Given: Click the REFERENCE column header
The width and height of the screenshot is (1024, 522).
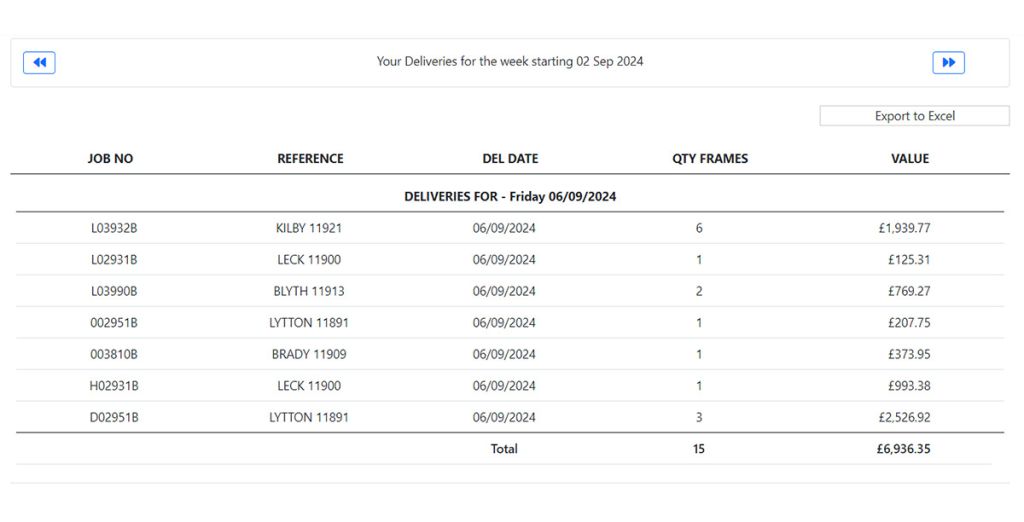Looking at the screenshot, I should point(310,158).
